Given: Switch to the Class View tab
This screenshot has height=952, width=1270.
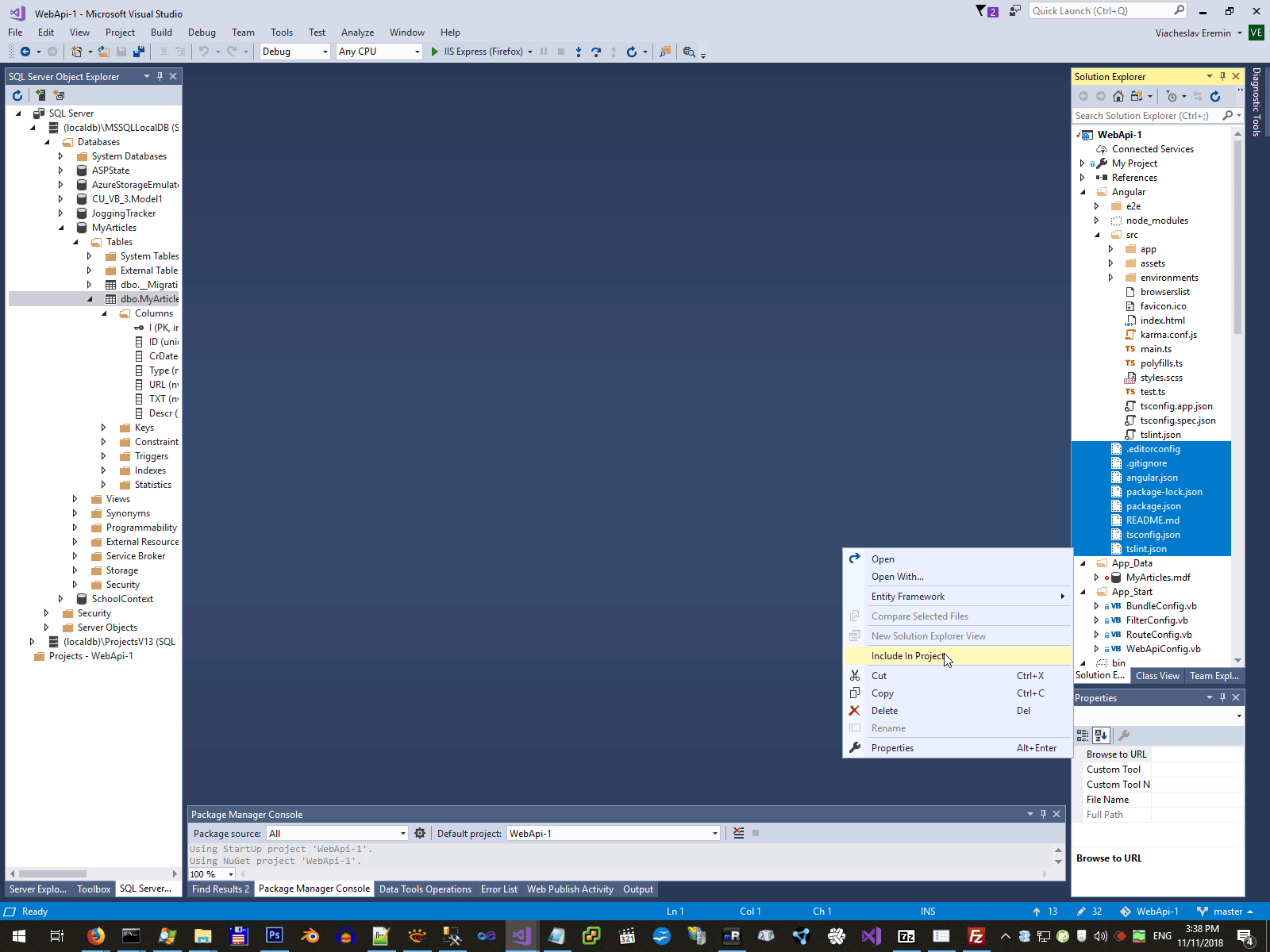Looking at the screenshot, I should tap(1157, 676).
